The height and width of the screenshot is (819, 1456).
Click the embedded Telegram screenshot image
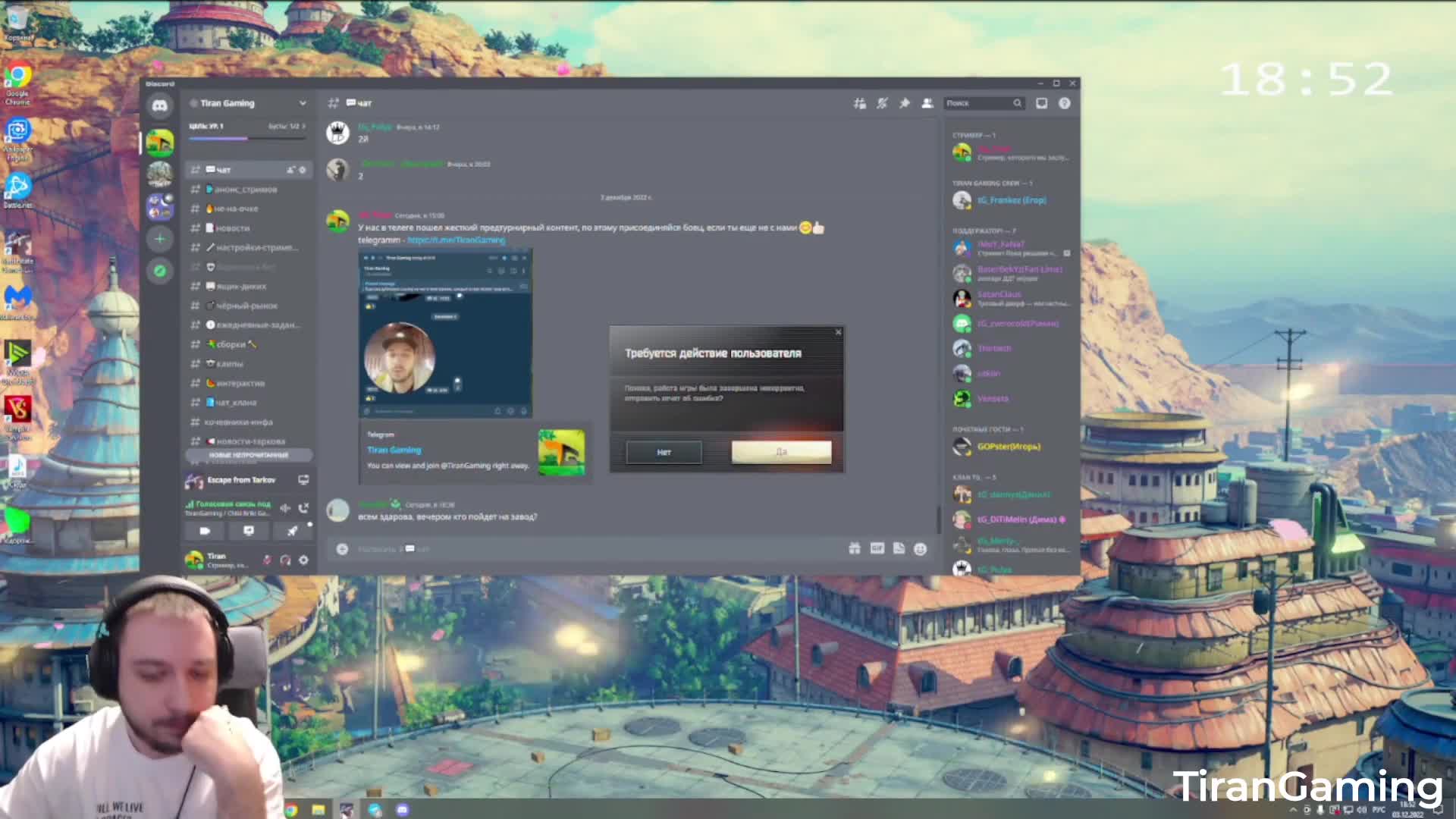[x=445, y=334]
